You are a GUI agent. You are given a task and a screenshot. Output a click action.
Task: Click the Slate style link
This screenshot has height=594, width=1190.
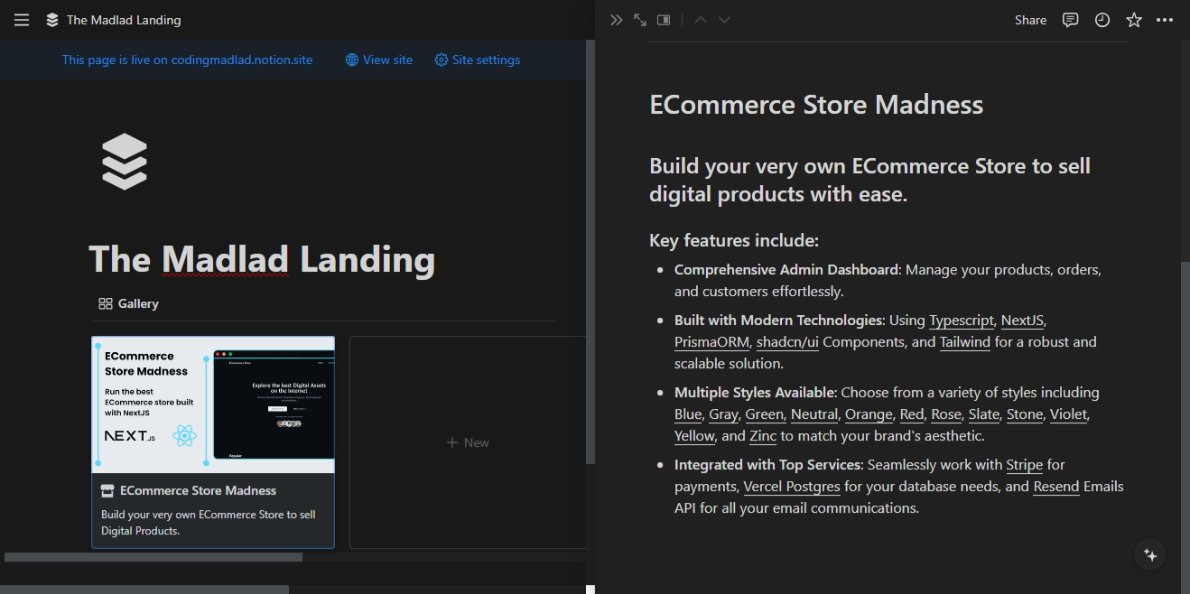tap(984, 414)
